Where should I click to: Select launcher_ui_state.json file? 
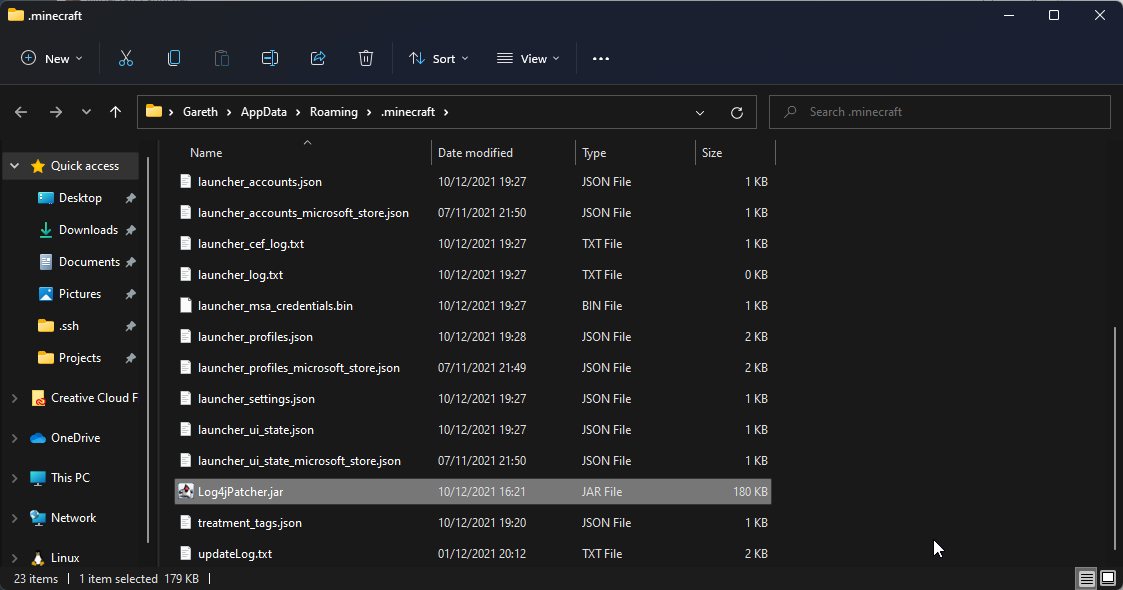pos(473,430)
